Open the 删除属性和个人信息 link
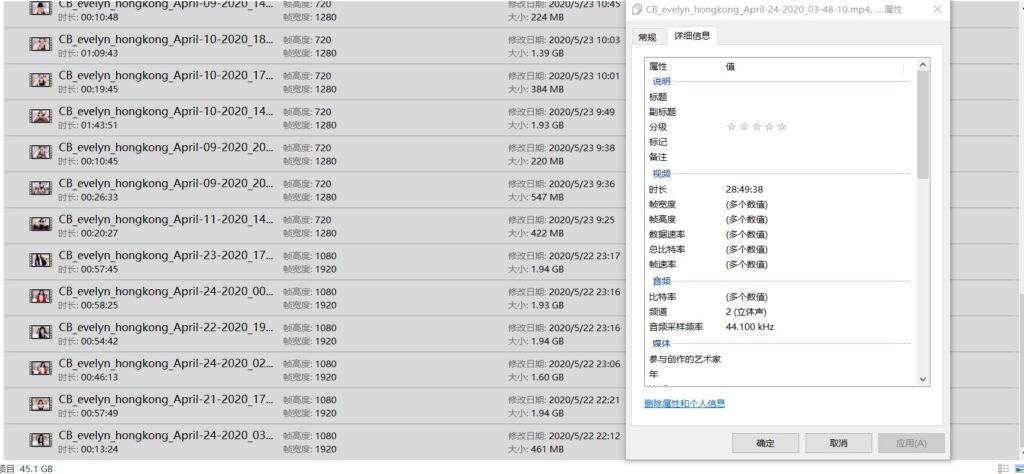The width and height of the screenshot is (1024, 474). pos(684,403)
